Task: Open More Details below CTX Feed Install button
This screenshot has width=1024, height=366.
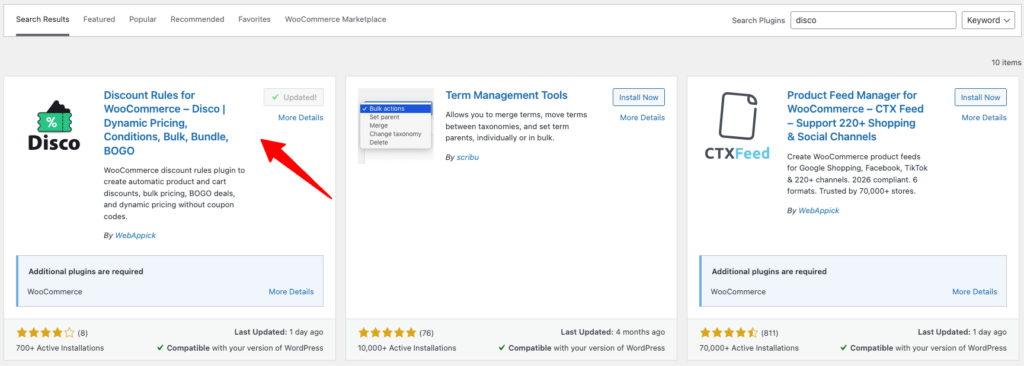Action: [984, 118]
